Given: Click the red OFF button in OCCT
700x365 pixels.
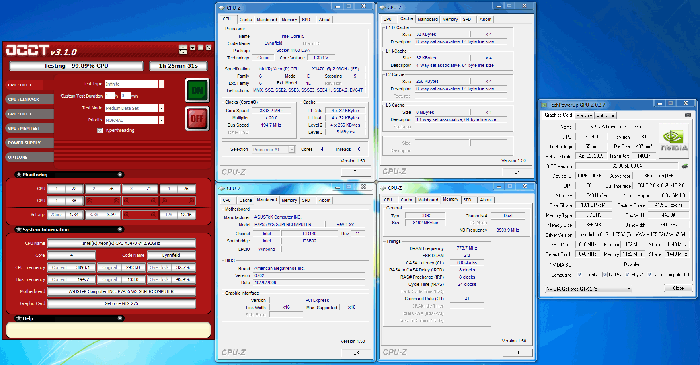Looking at the screenshot, I should [197, 119].
